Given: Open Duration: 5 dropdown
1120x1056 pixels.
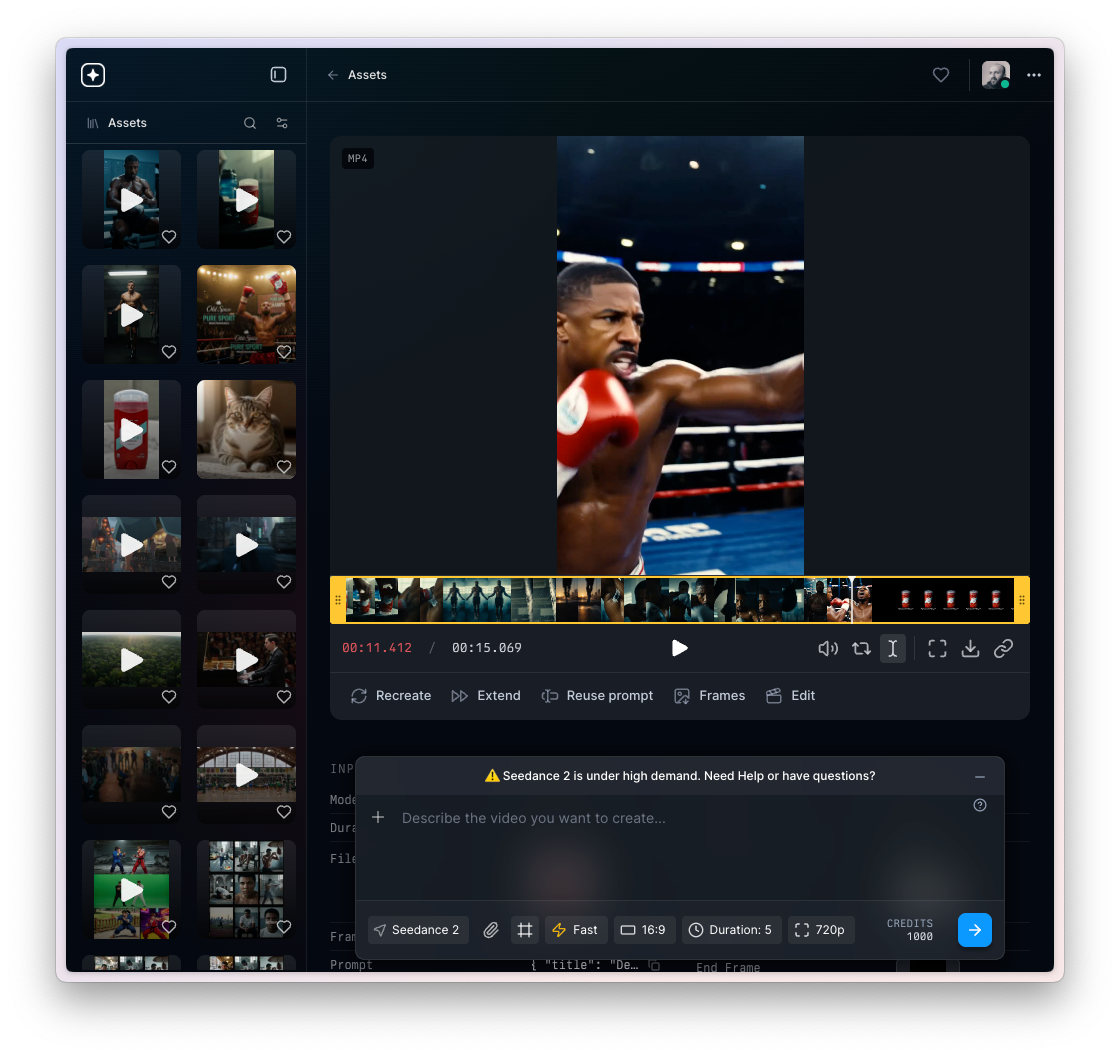Looking at the screenshot, I should click(731, 930).
